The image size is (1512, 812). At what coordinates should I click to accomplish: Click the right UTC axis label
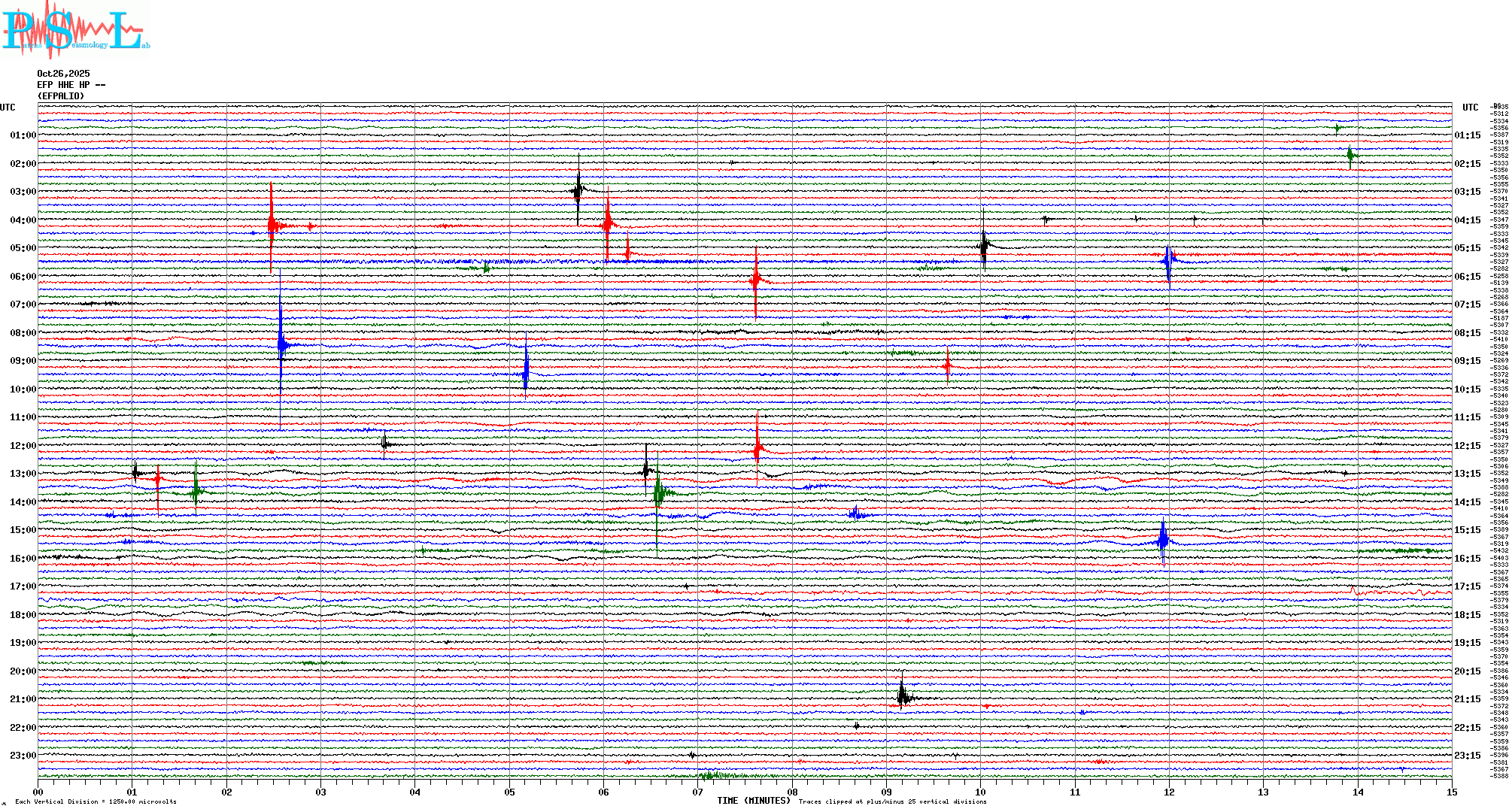[x=1470, y=108]
